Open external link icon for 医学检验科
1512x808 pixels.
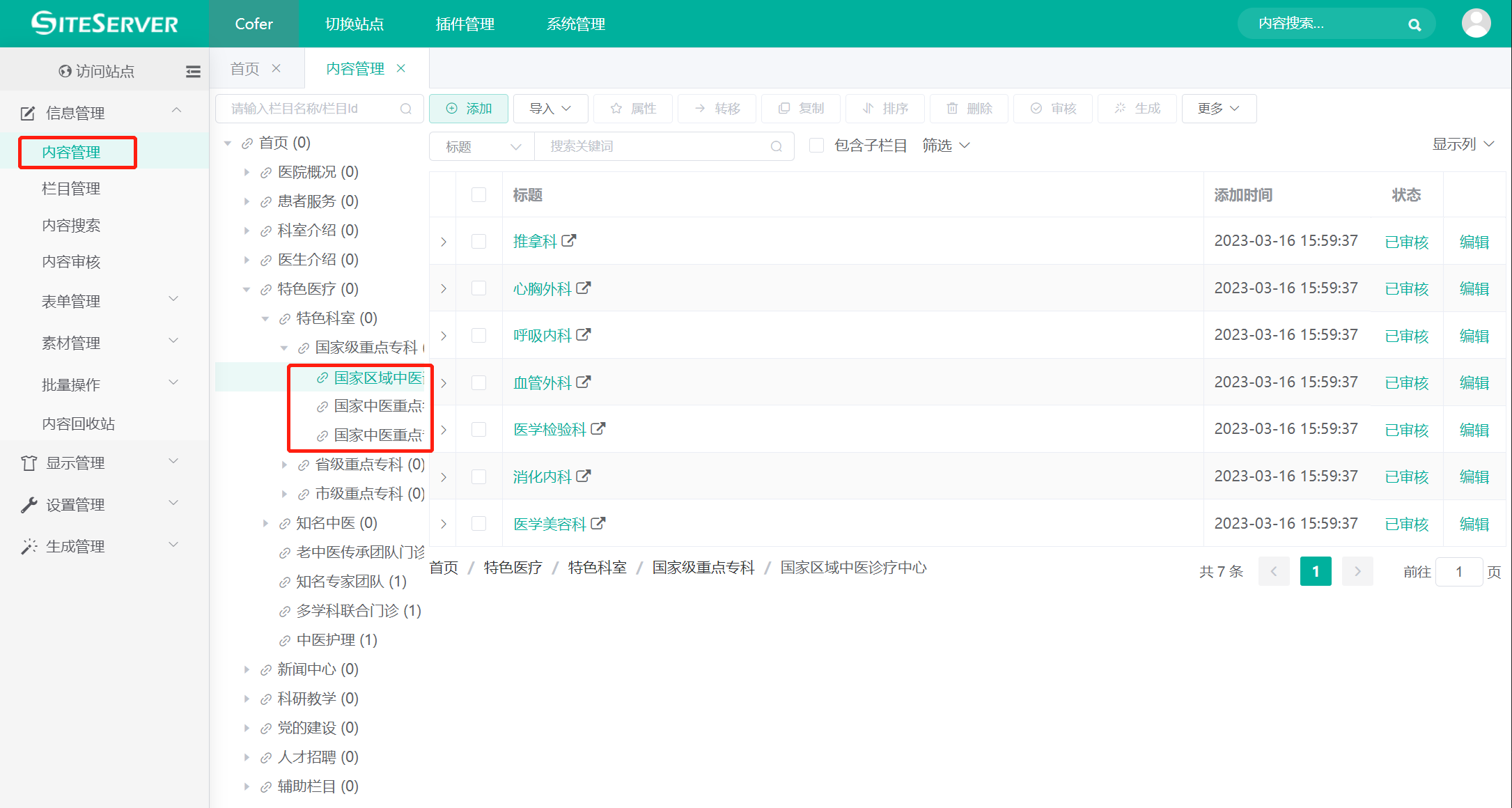[598, 429]
